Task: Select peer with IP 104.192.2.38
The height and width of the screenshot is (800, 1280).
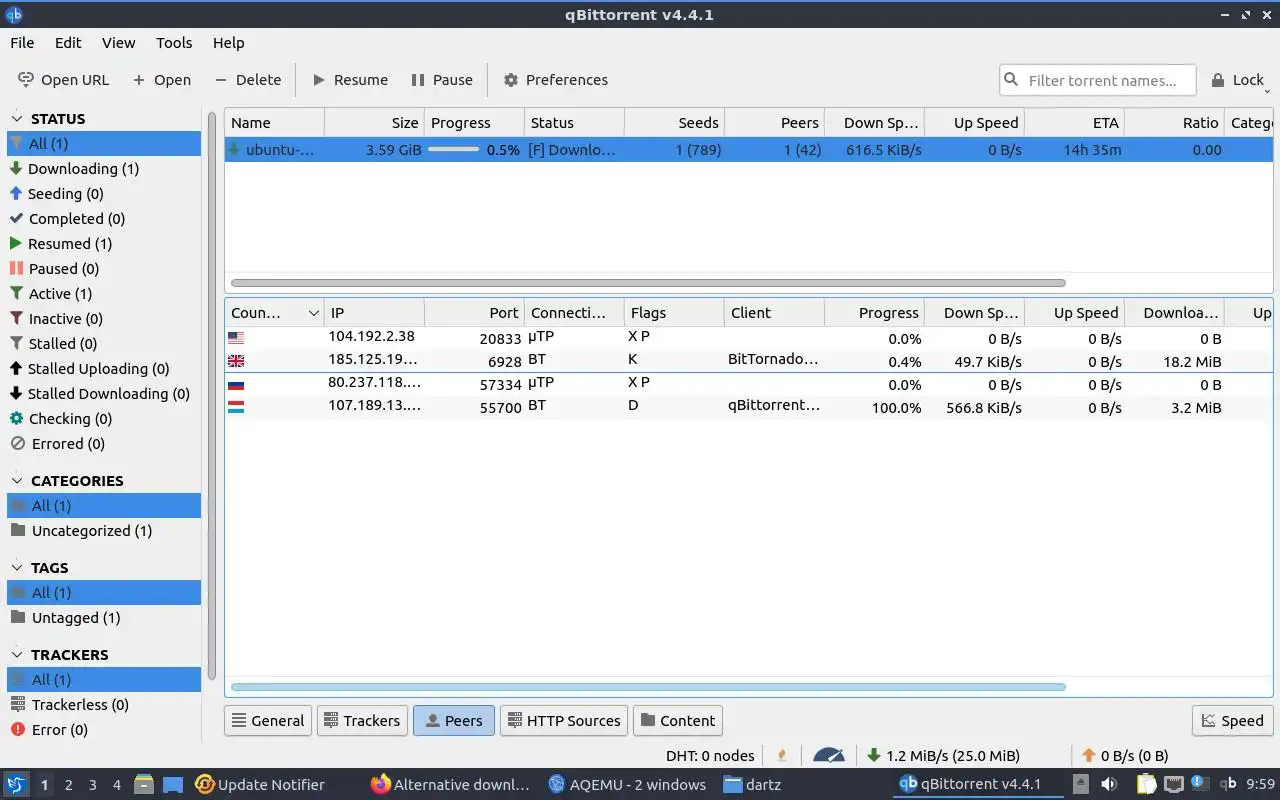Action: tap(748, 338)
